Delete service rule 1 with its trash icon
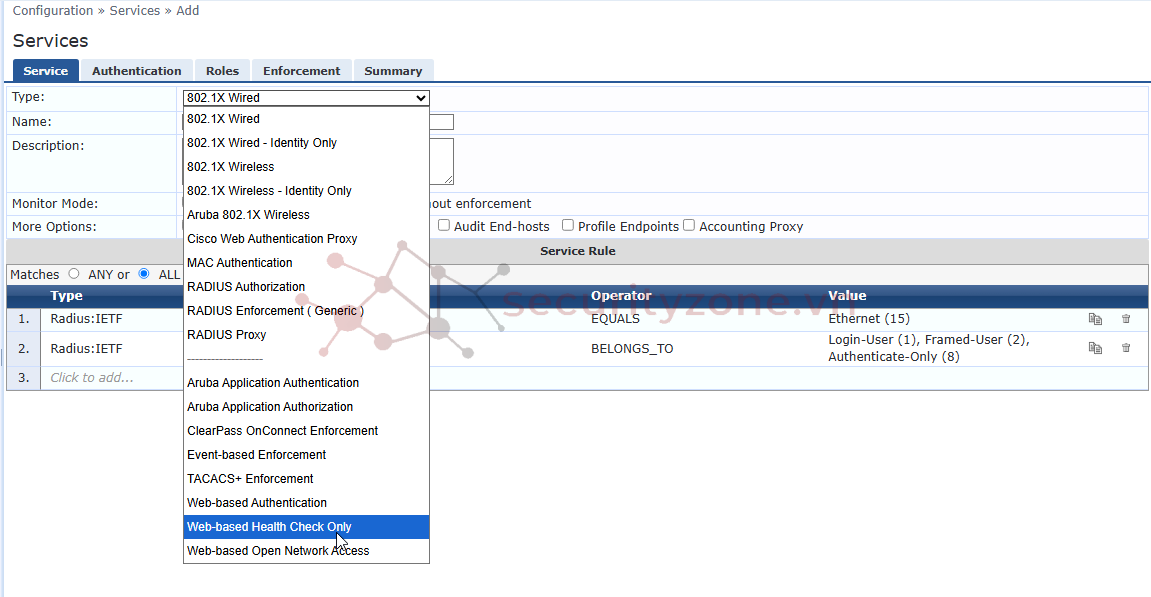Screen dimensions: 1151x597 point(1126,319)
